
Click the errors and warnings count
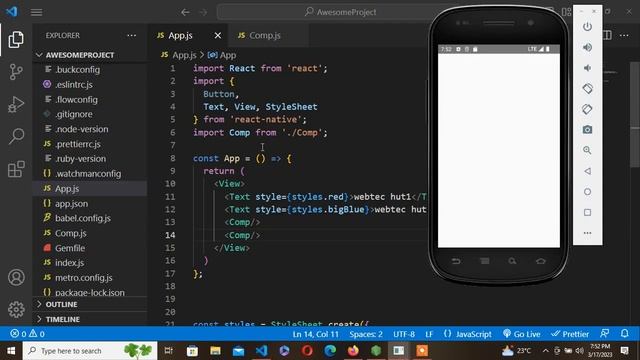pos(27,334)
